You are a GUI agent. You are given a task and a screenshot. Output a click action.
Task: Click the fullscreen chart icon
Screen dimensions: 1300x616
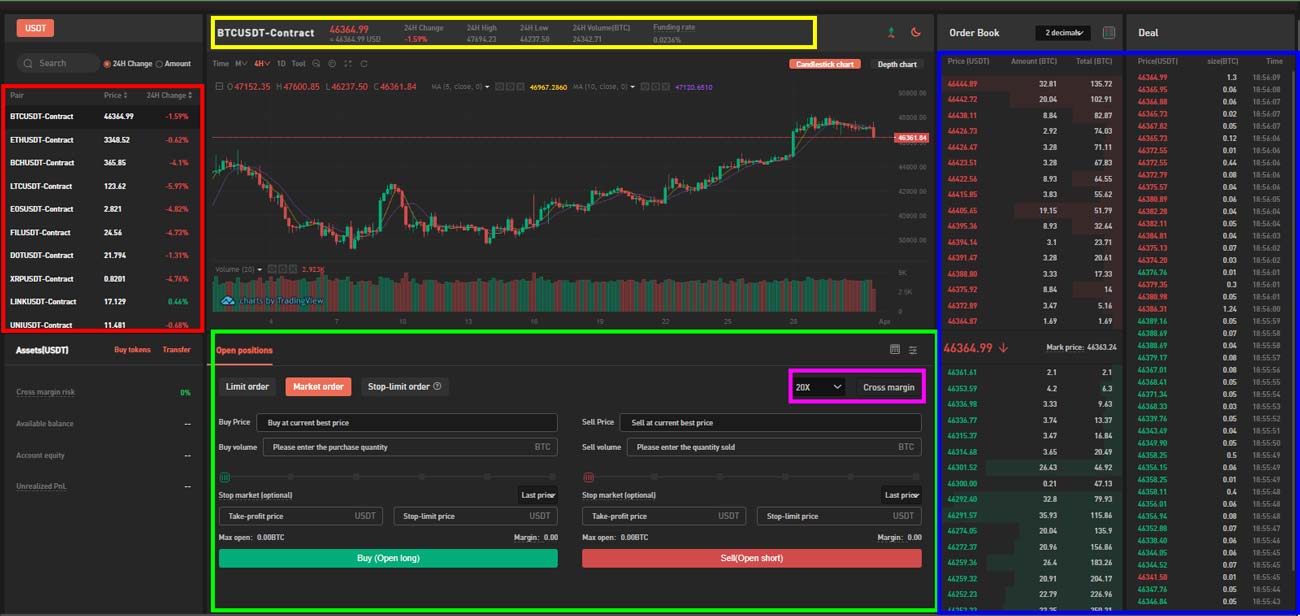pyautogui.click(x=346, y=63)
